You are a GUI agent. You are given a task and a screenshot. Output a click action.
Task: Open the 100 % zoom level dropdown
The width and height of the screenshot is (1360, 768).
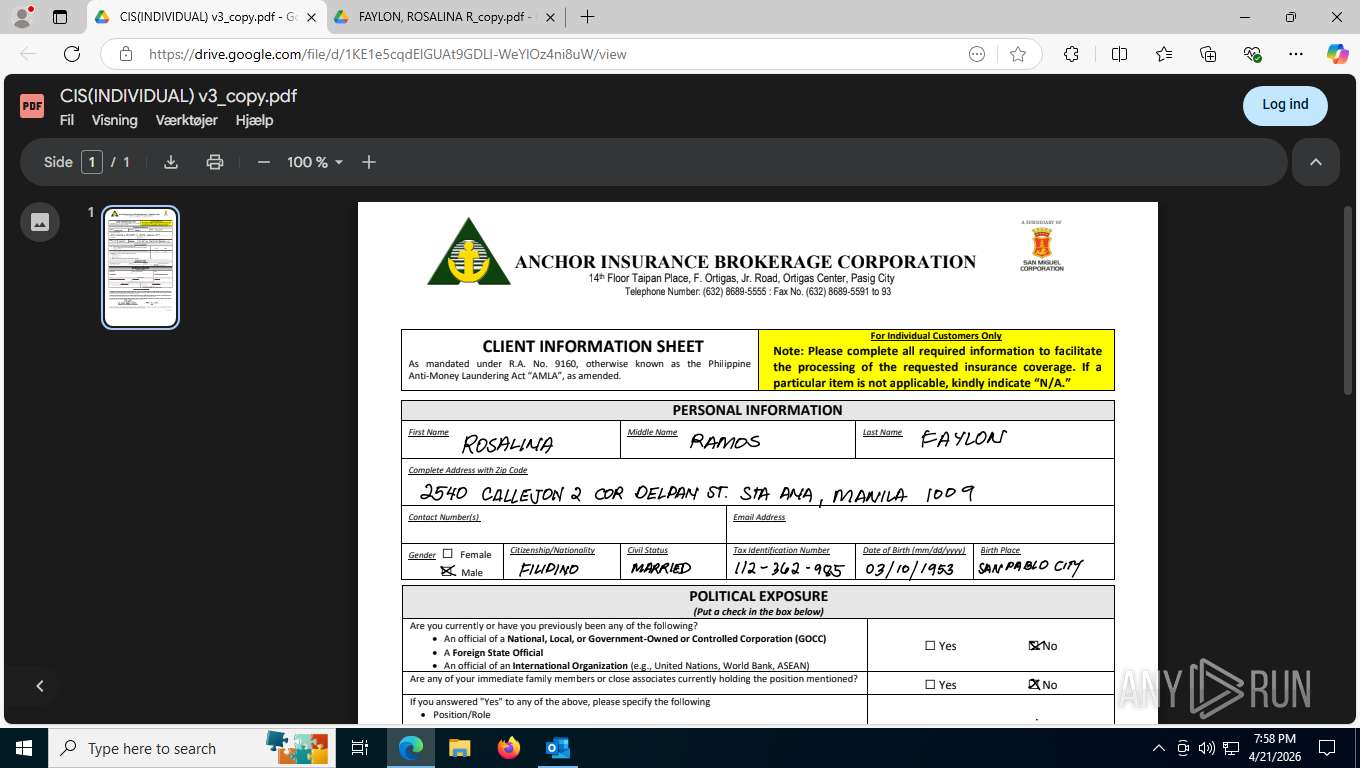pos(315,162)
